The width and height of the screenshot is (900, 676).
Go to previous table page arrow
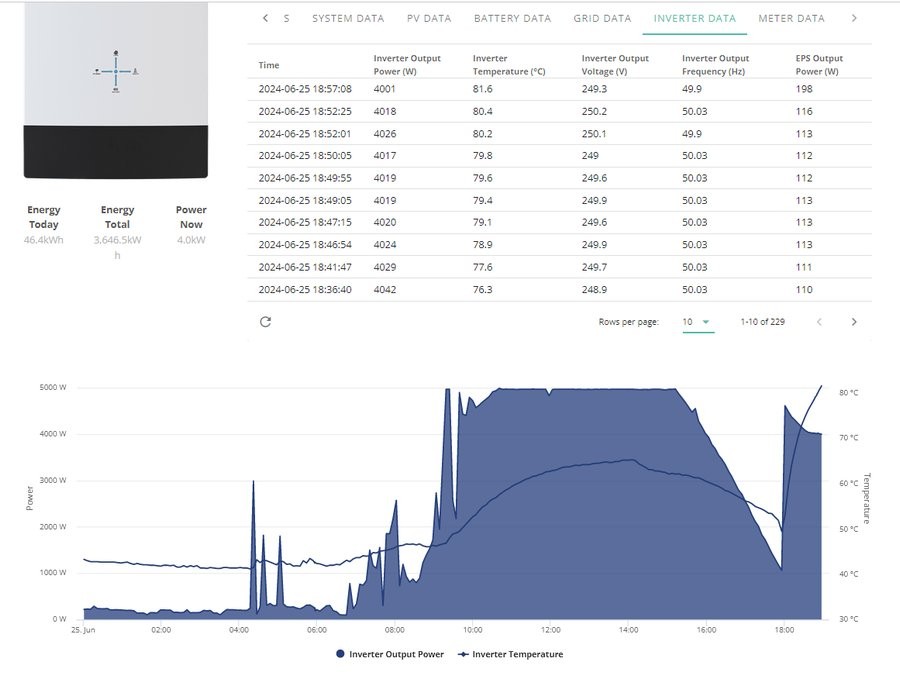[x=819, y=322]
